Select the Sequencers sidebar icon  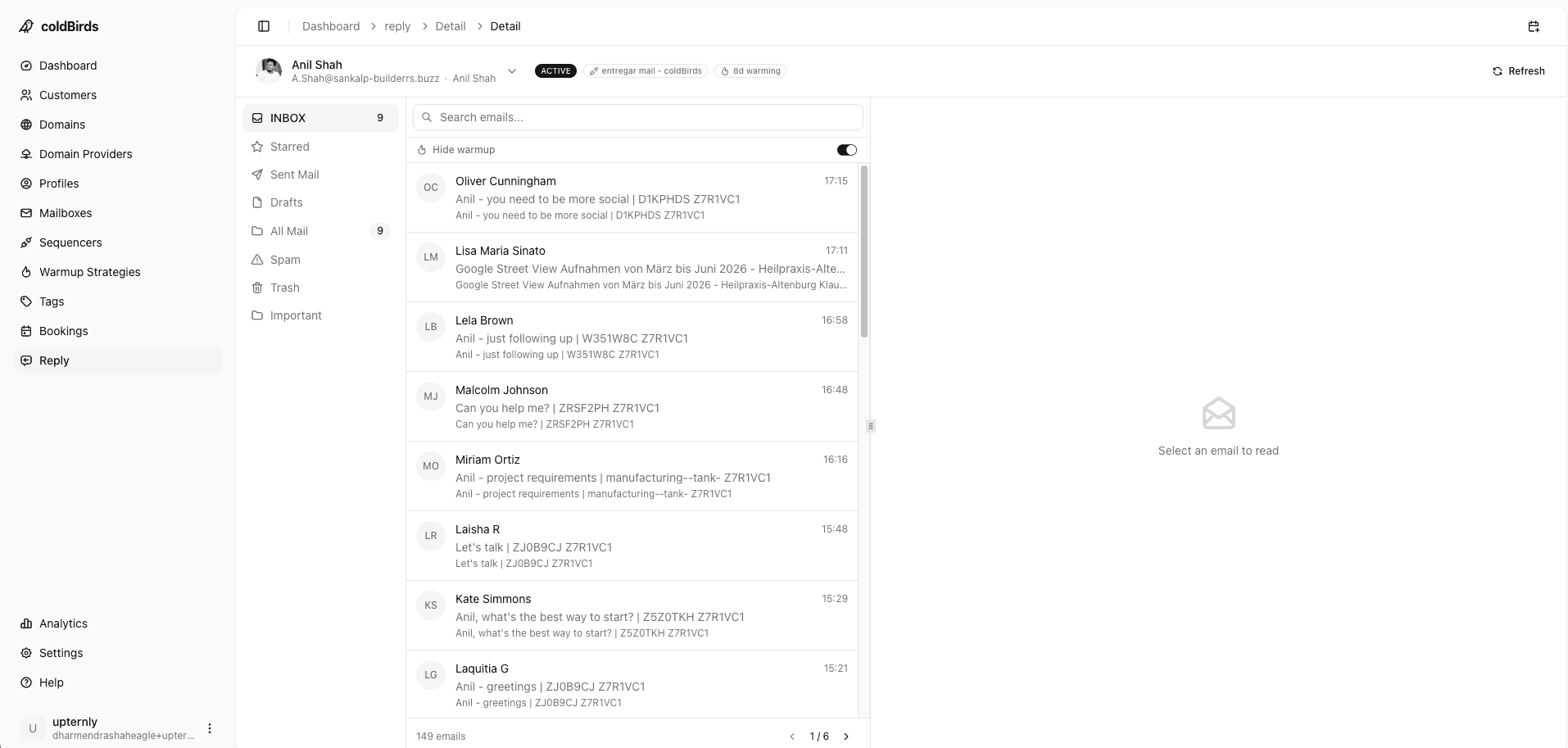(x=25, y=243)
